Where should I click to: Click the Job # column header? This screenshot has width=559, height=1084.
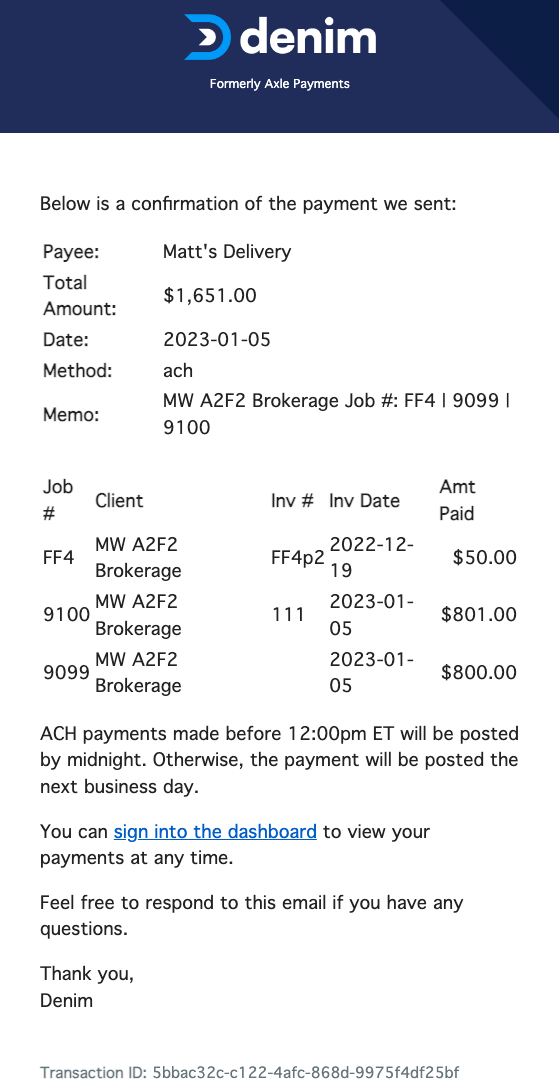(x=58, y=501)
